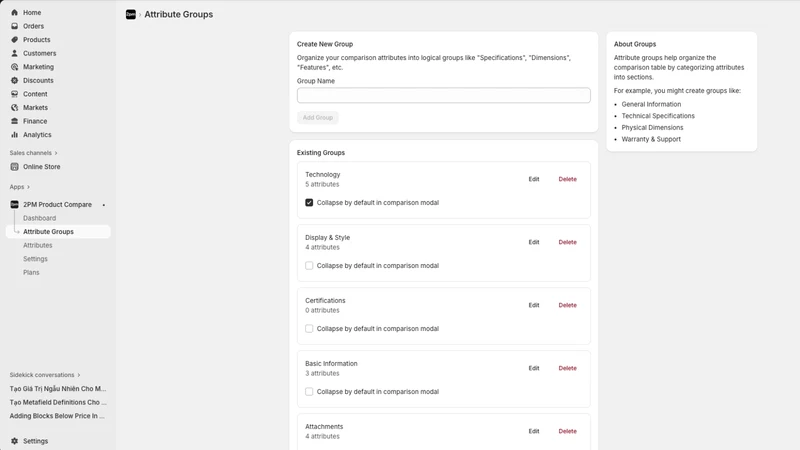Edit the Technology group
Screen dimensions: 800x450
click(x=534, y=179)
